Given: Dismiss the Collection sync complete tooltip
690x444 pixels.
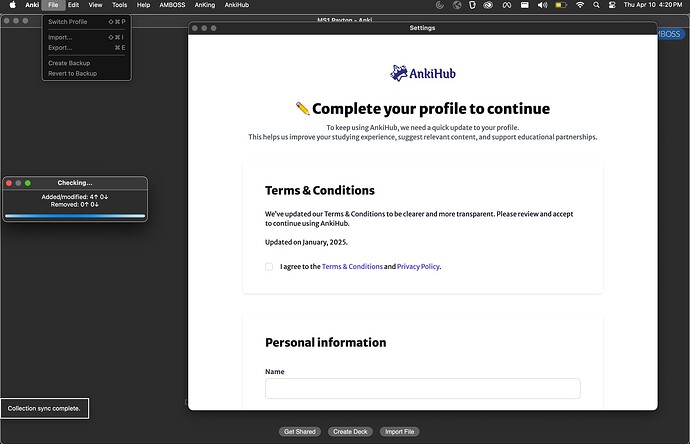Looking at the screenshot, I should coord(44,408).
